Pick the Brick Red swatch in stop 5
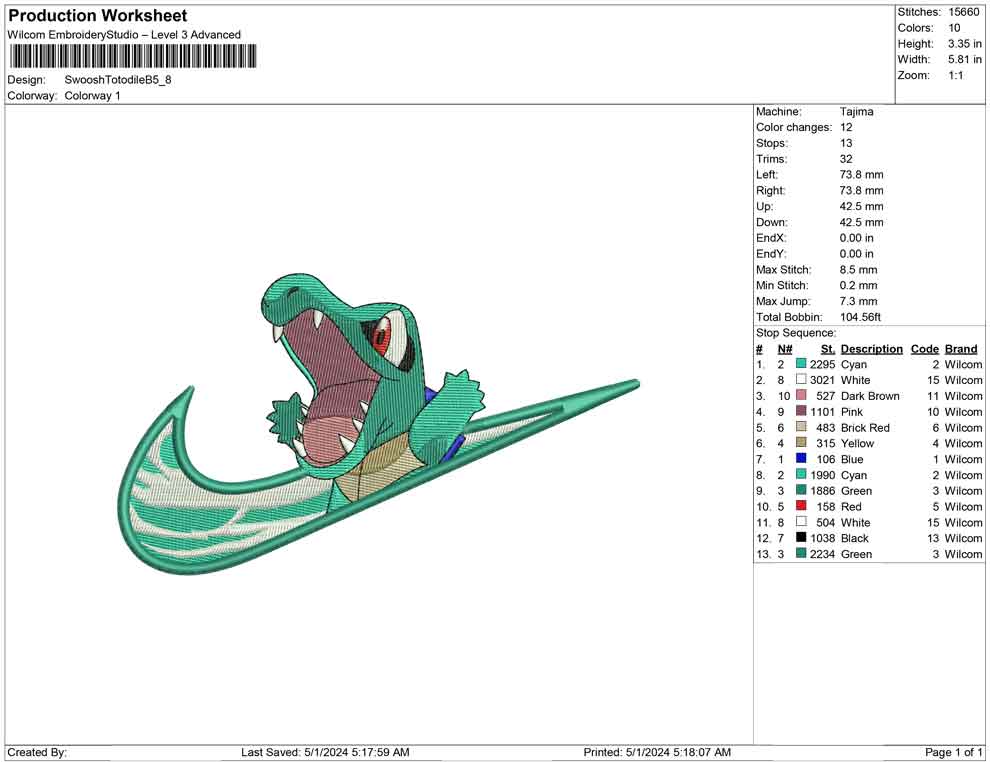This screenshot has height=762, width=990. (x=801, y=428)
